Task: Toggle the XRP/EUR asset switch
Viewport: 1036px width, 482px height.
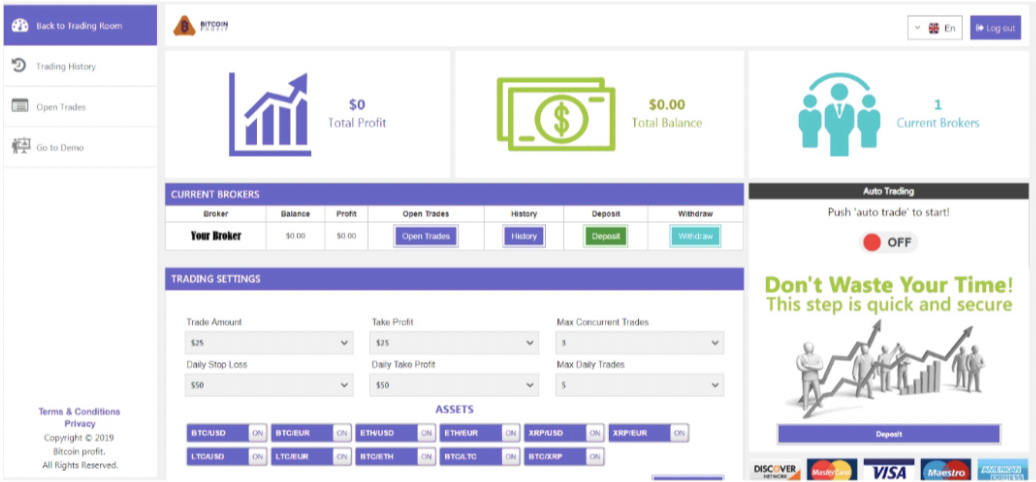Action: coord(679,433)
